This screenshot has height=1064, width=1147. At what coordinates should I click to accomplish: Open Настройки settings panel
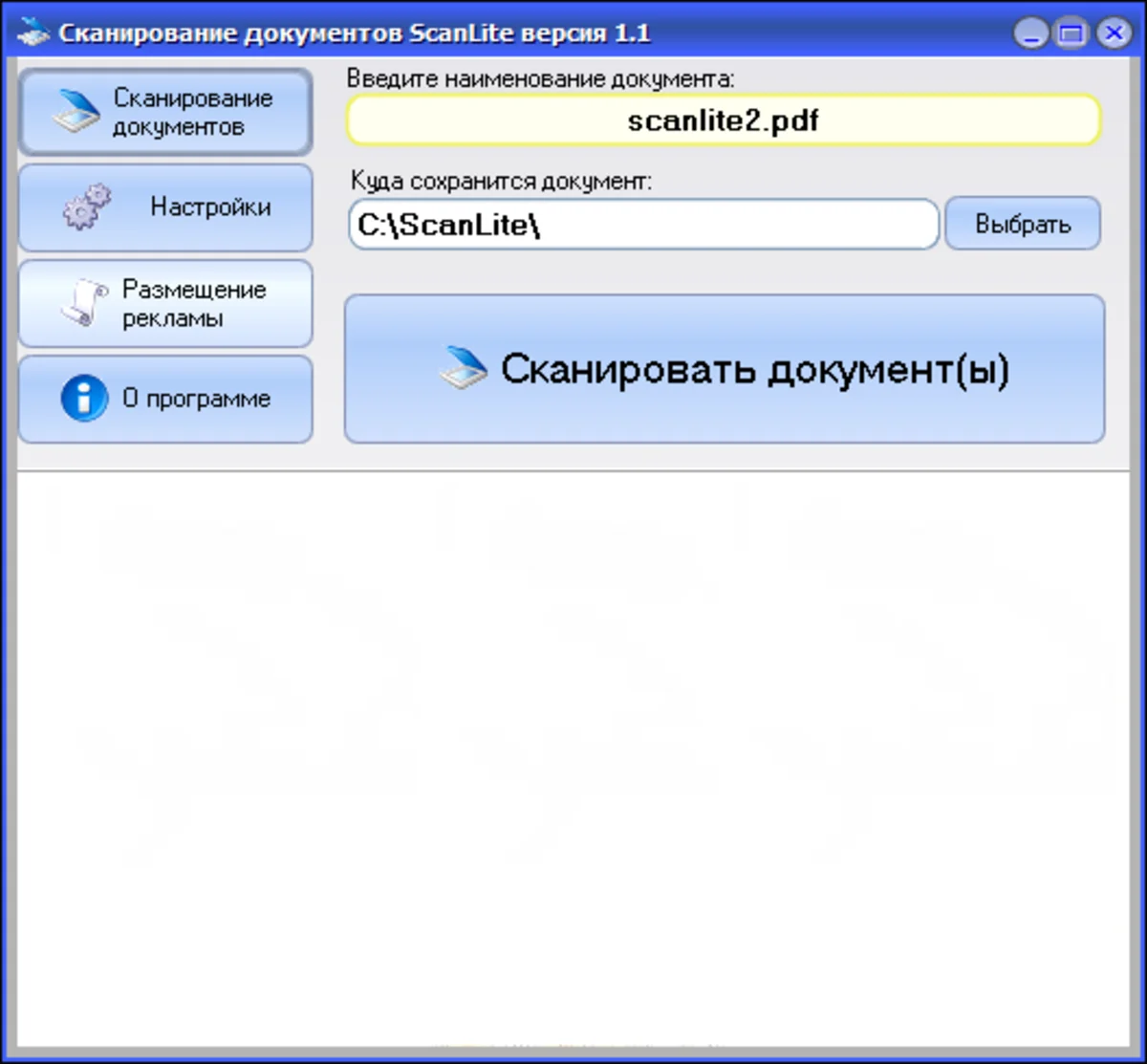tap(165, 207)
